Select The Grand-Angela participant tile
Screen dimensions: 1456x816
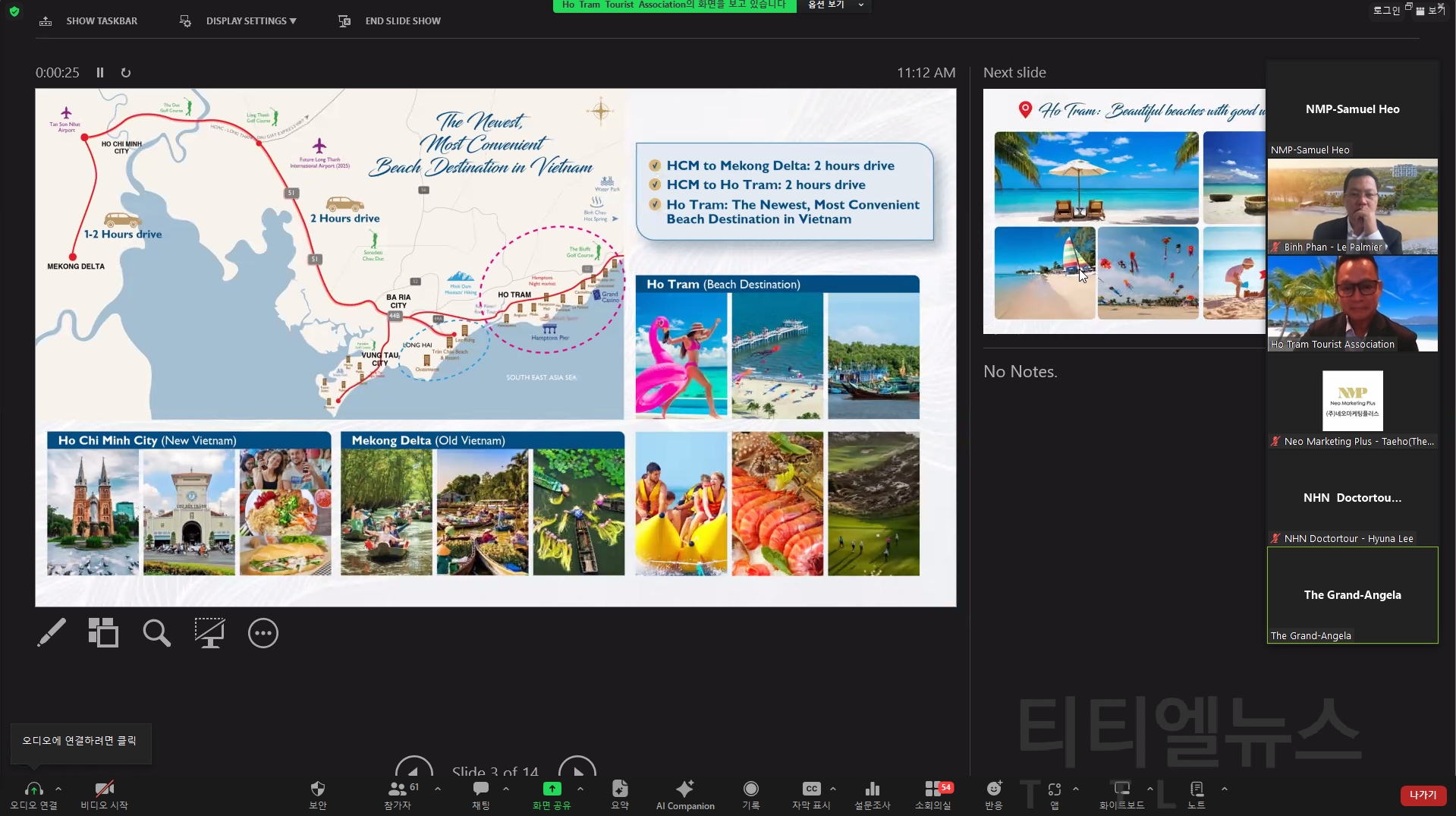(1352, 595)
